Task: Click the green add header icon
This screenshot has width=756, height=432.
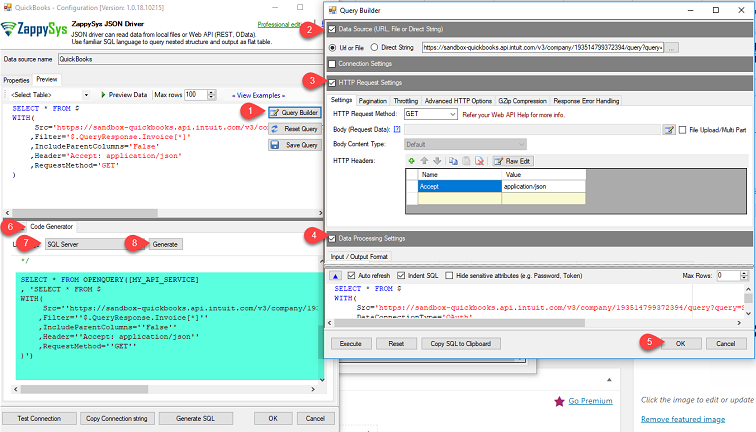Action: pyautogui.click(x=410, y=160)
